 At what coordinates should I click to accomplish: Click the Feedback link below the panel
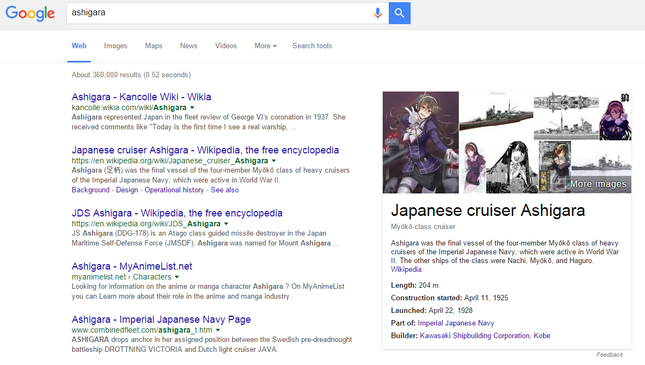(x=610, y=355)
